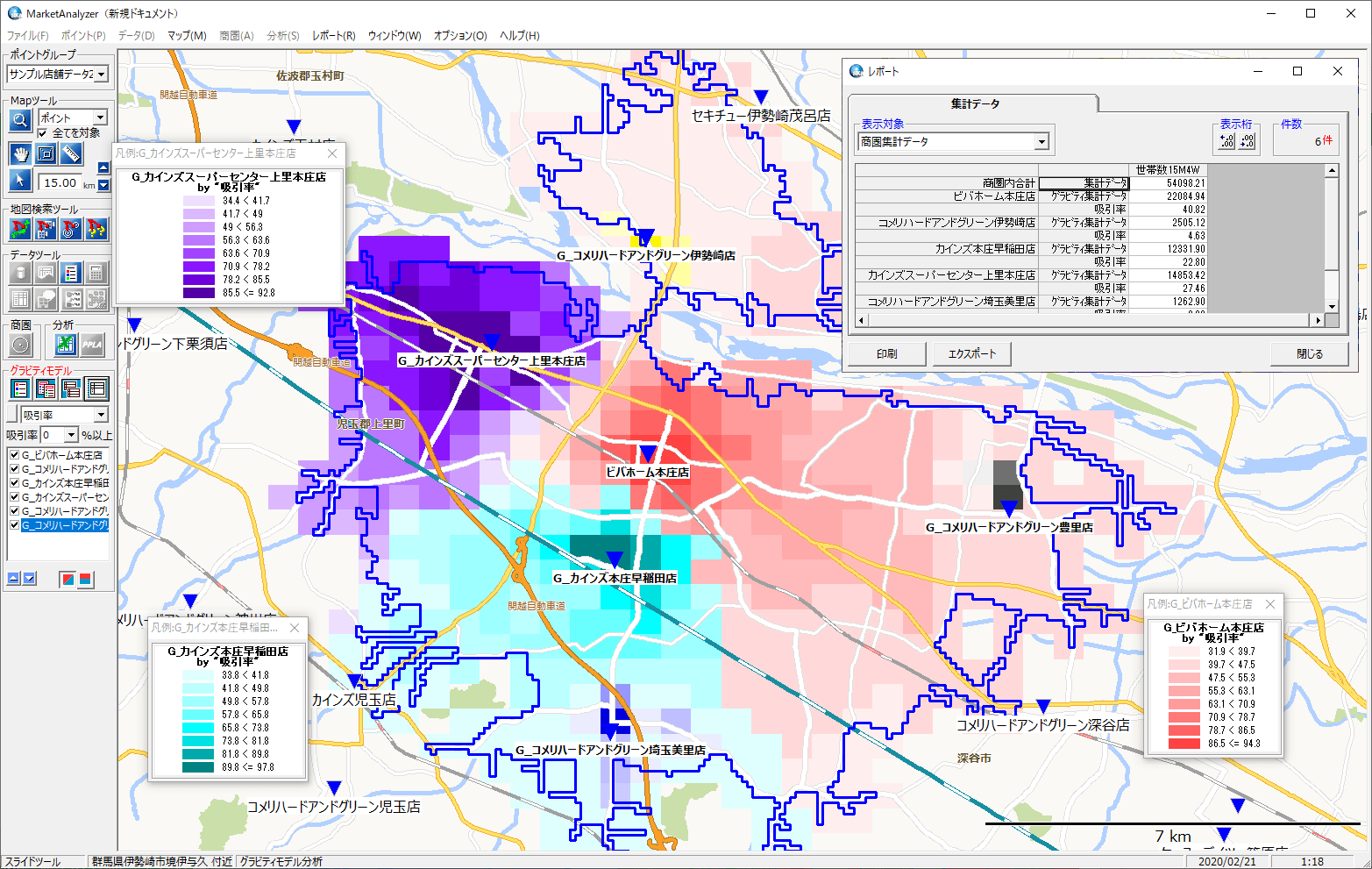Select the ruler distance measurement tool
This screenshot has height=869, width=1372.
click(x=71, y=154)
